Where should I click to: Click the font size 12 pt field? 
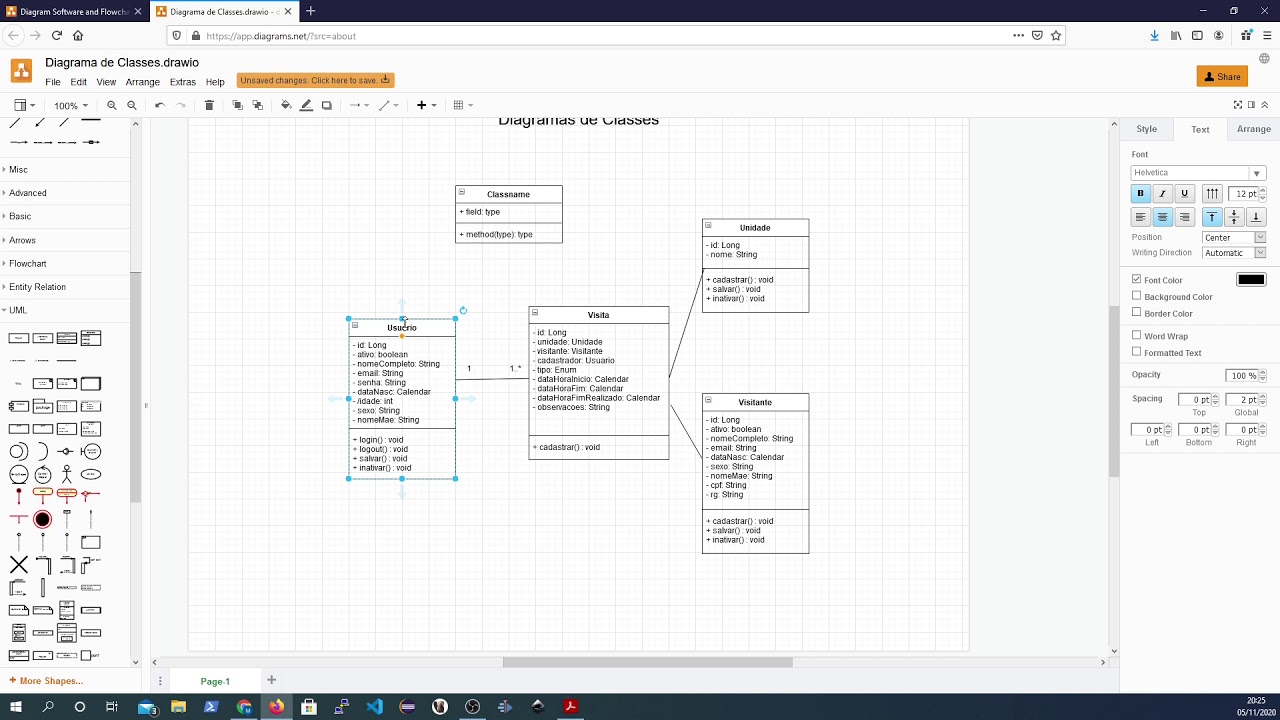[1244, 193]
